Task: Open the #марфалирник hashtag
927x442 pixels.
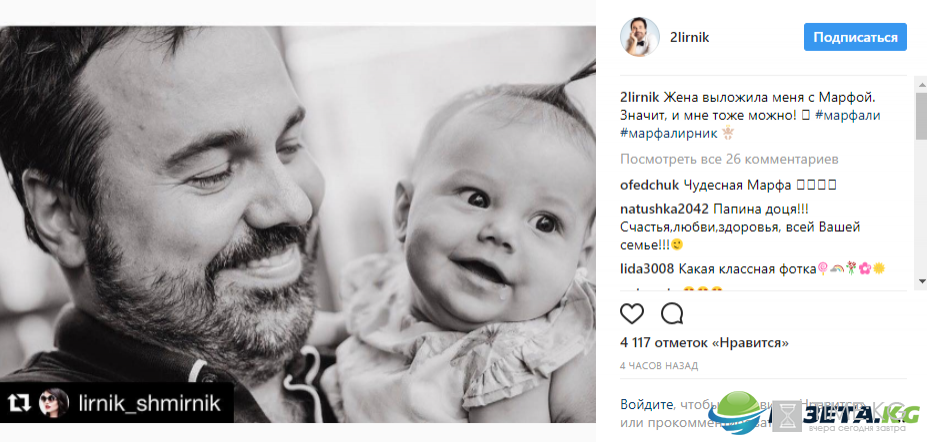Action: [x=669, y=135]
